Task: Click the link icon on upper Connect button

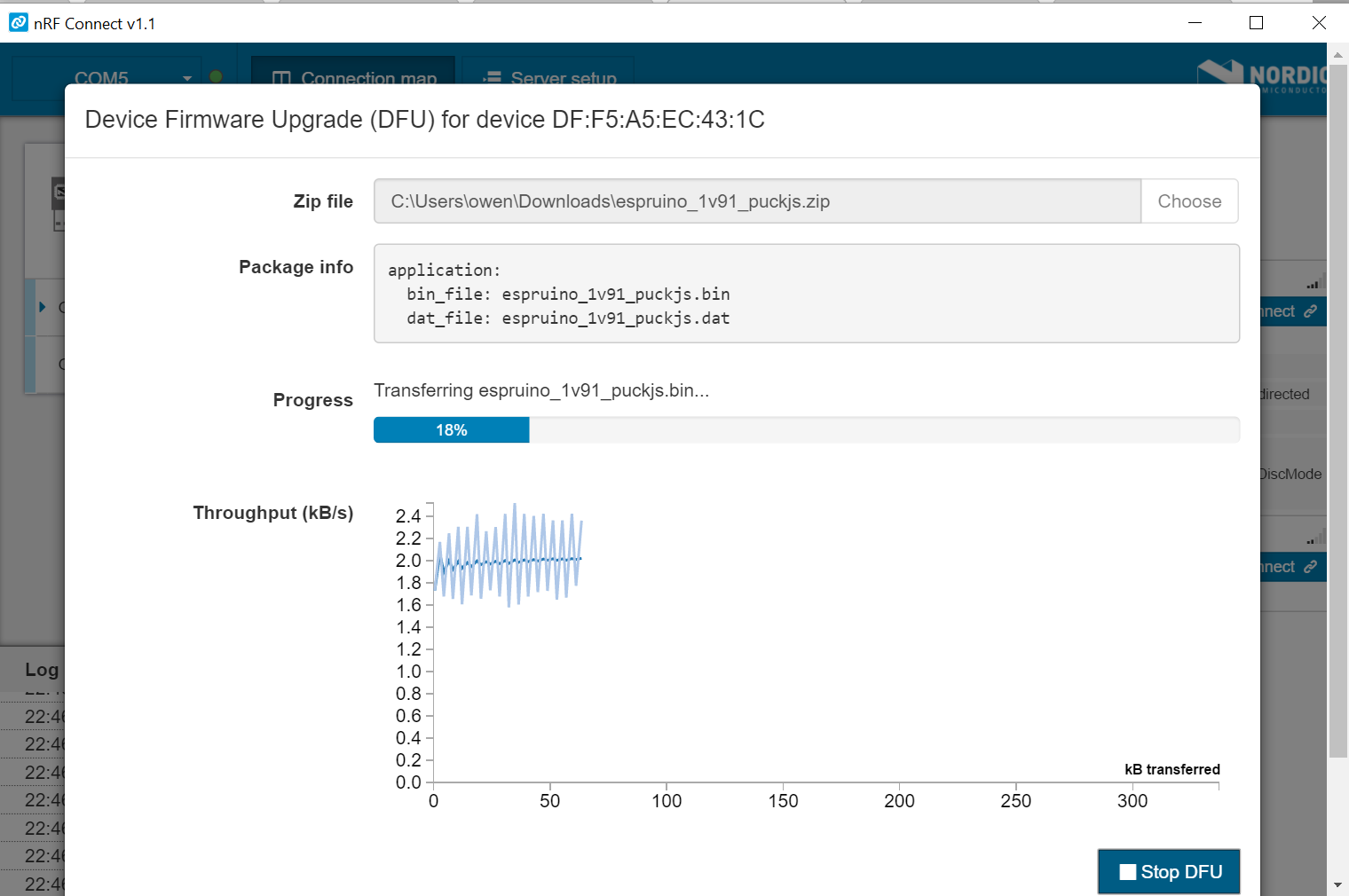Action: point(1311,311)
